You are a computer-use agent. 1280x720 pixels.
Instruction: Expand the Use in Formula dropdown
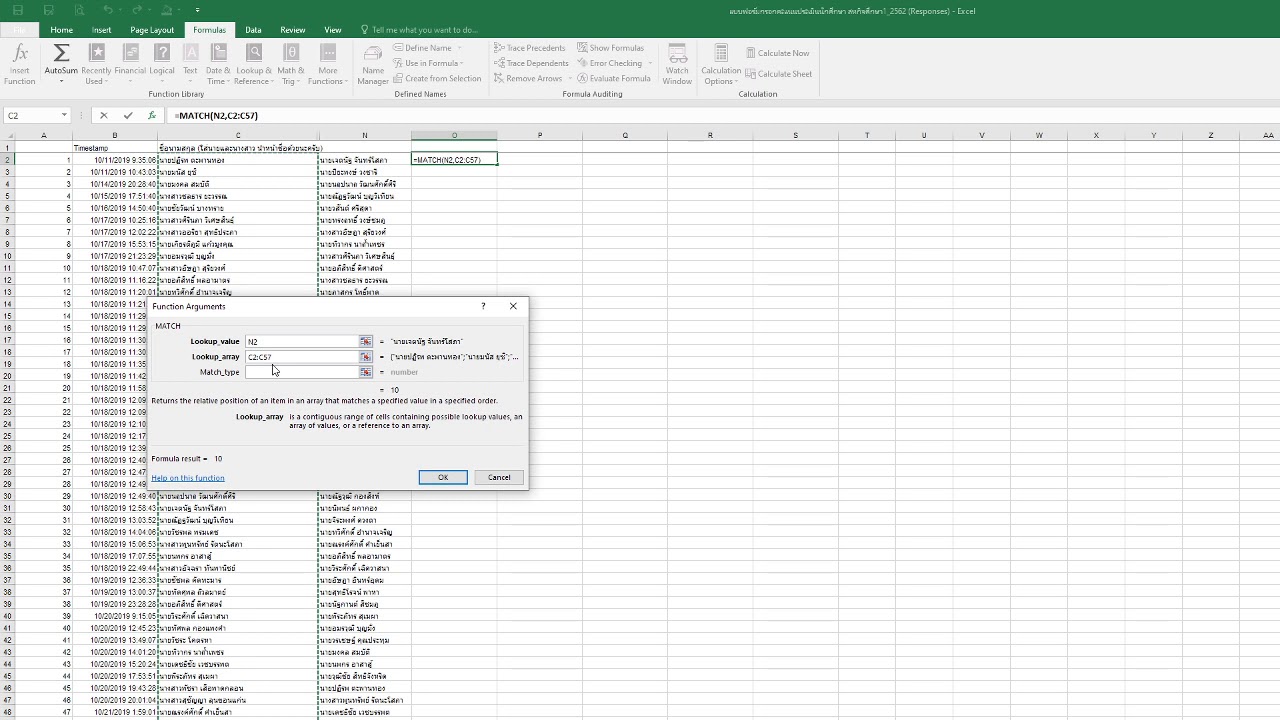pos(462,63)
